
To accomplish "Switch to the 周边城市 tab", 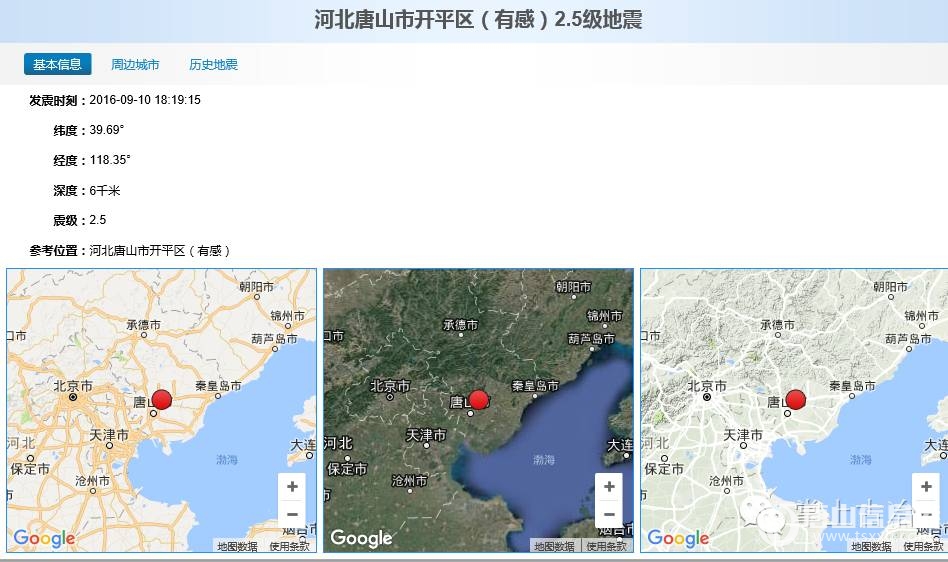I will click(x=135, y=65).
